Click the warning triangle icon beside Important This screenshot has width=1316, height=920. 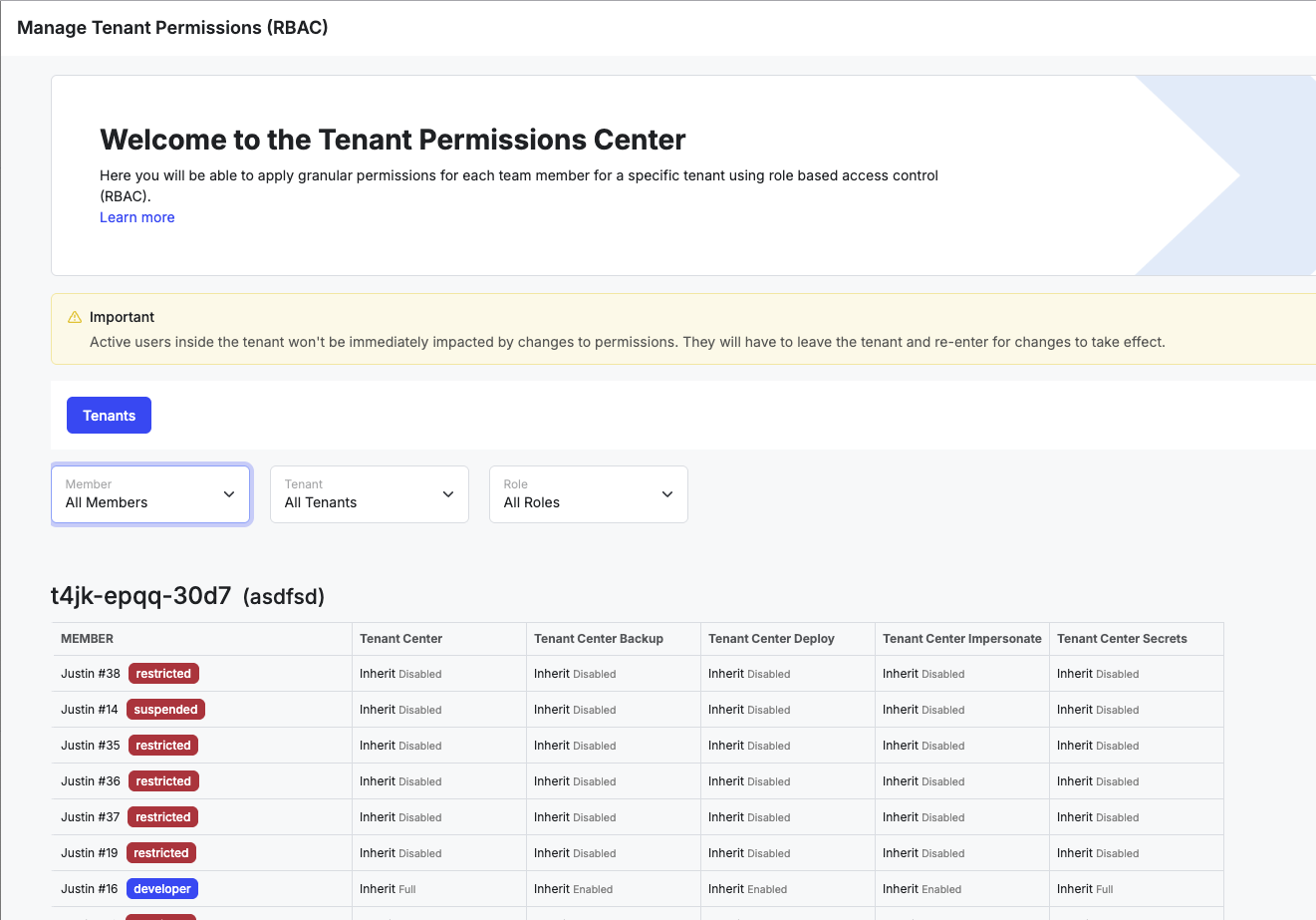click(75, 317)
